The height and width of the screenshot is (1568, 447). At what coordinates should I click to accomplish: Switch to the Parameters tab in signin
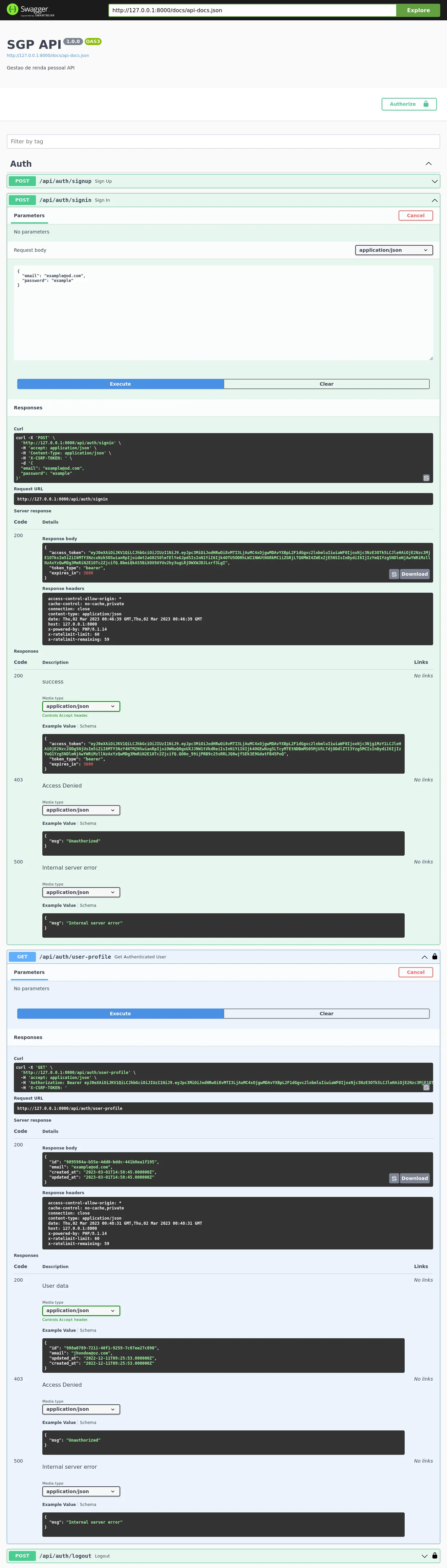(x=29, y=216)
